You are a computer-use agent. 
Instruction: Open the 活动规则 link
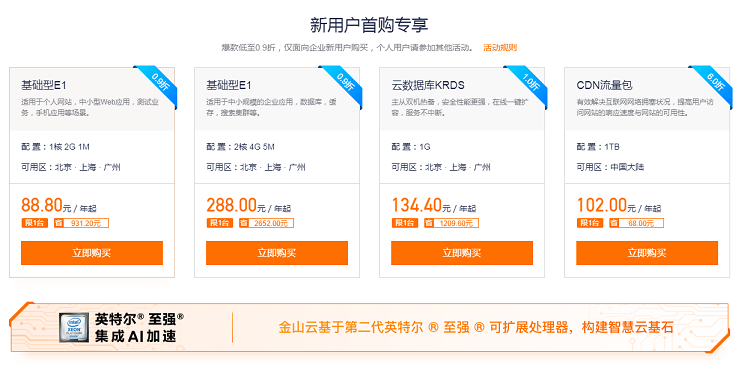[500, 47]
